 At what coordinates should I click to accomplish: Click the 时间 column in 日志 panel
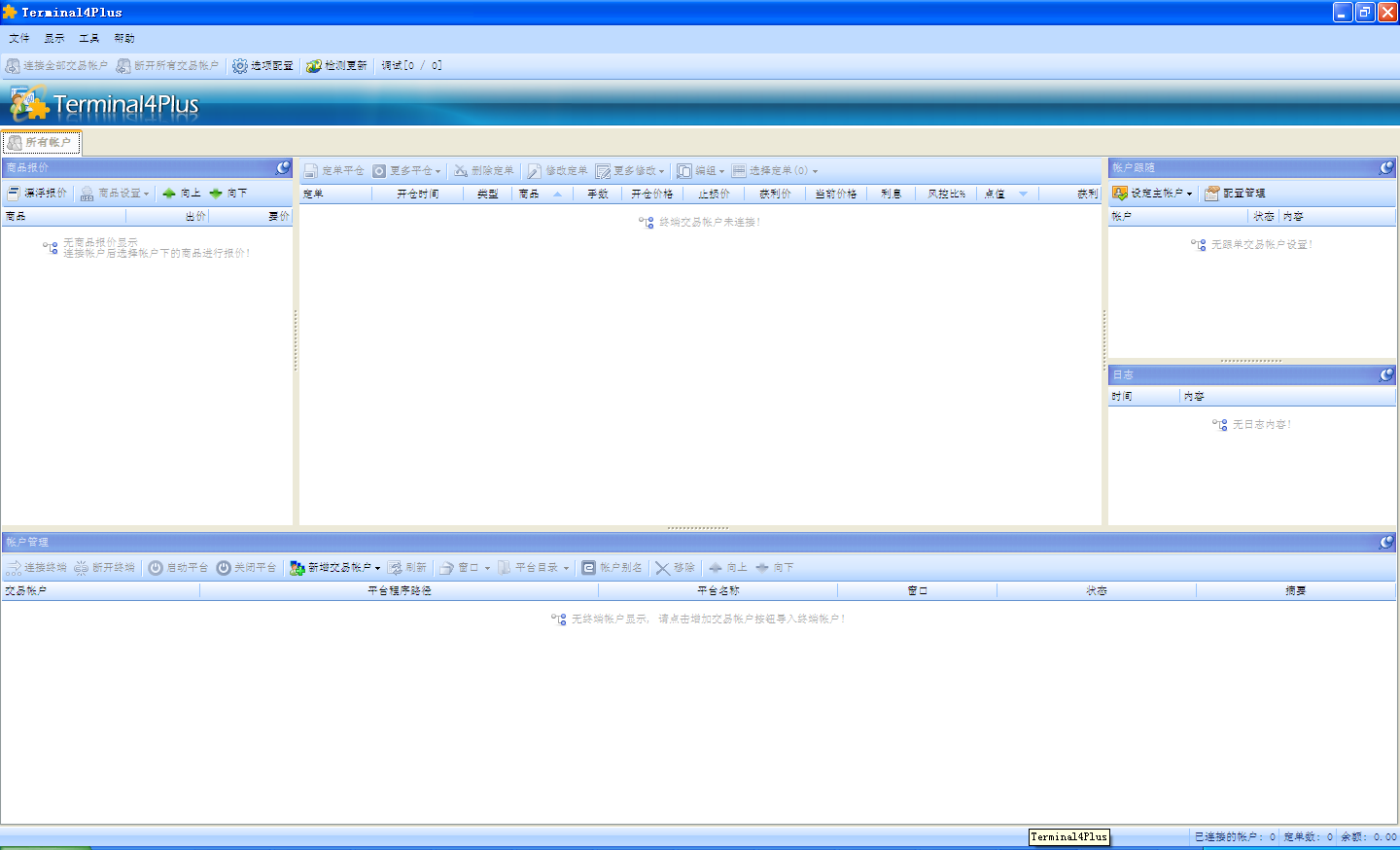tap(1144, 397)
